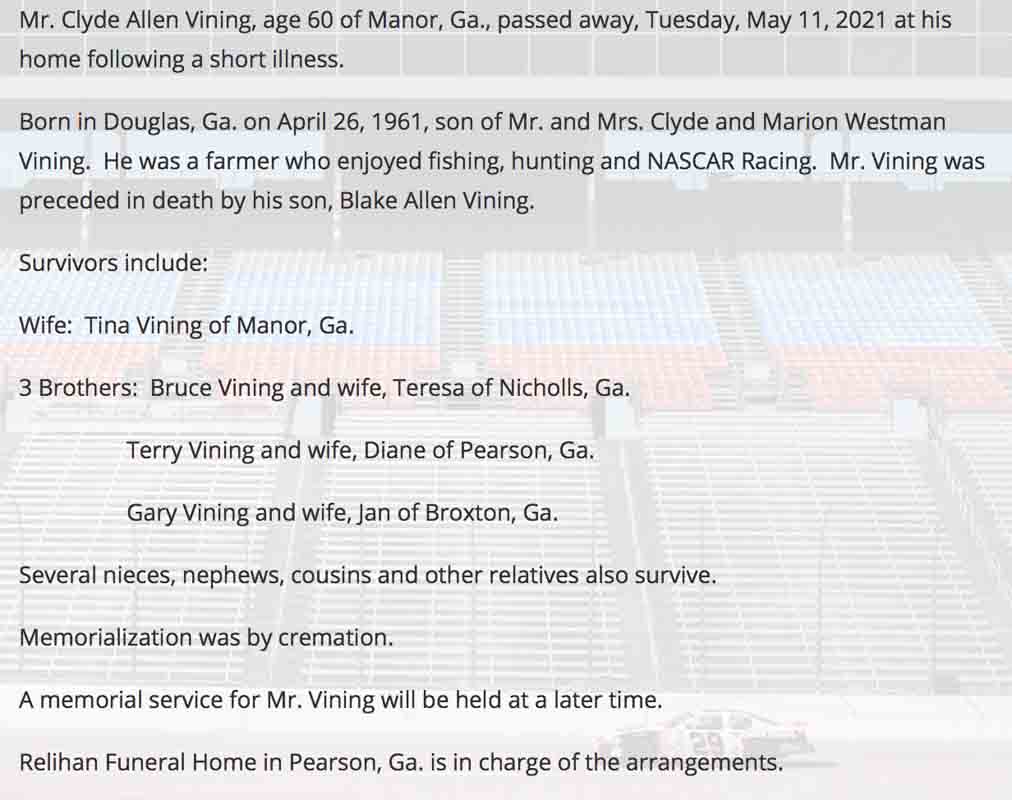Click "Teresa of Nicholls, Ga." text
The width and height of the screenshot is (1012, 800).
tap(511, 388)
